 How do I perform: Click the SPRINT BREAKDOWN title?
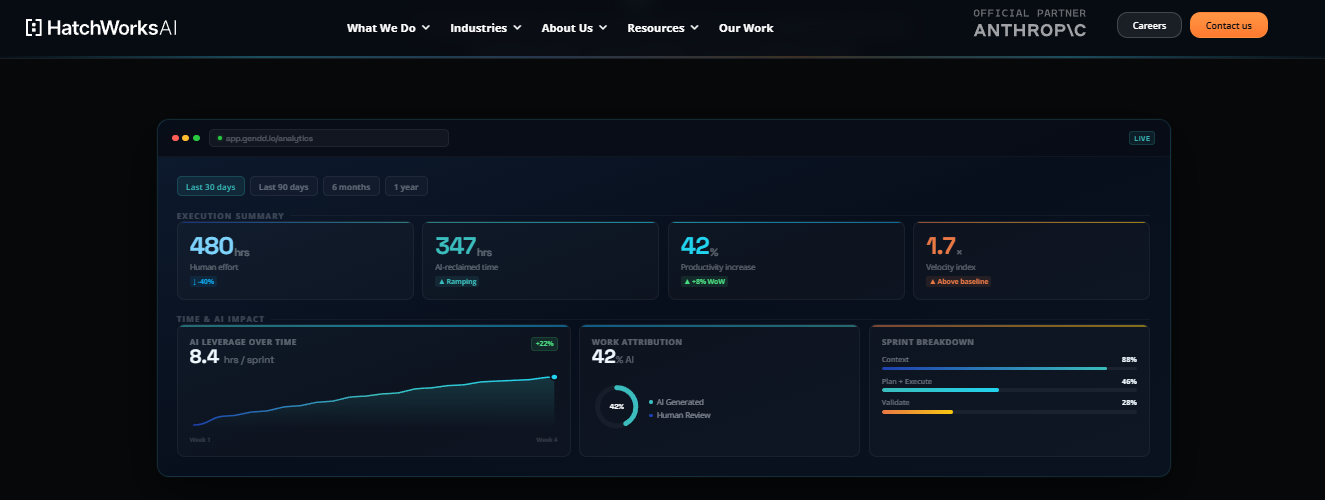pyautogui.click(x=927, y=342)
